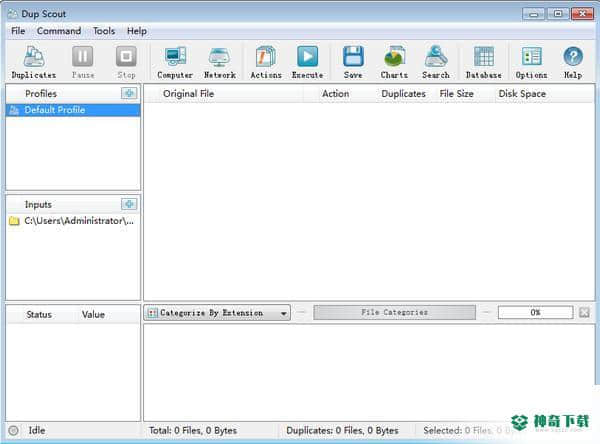The image size is (600, 444).
Task: Maximize the Dup Scout window
Action: tap(558, 14)
